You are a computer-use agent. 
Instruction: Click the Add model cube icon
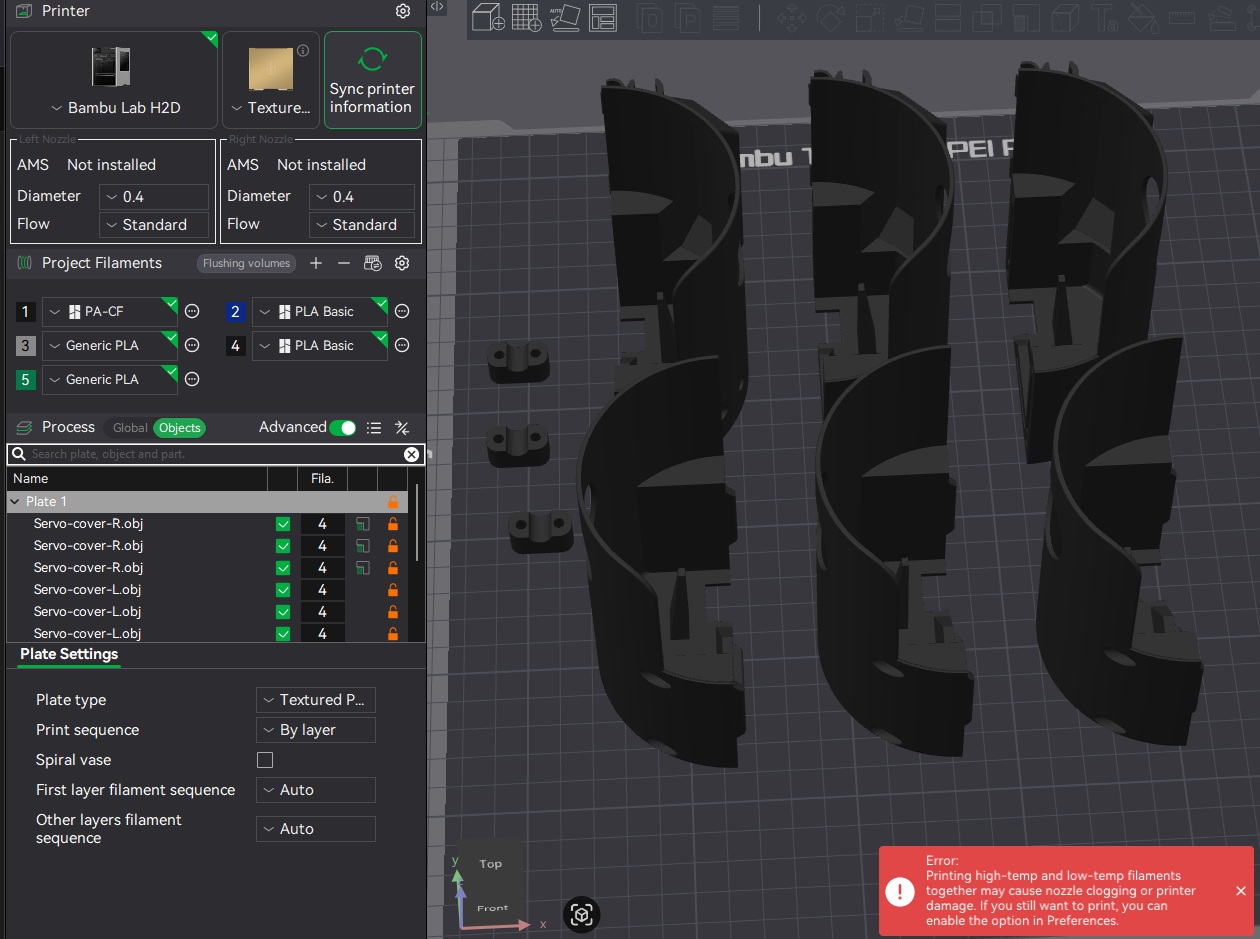[488, 17]
